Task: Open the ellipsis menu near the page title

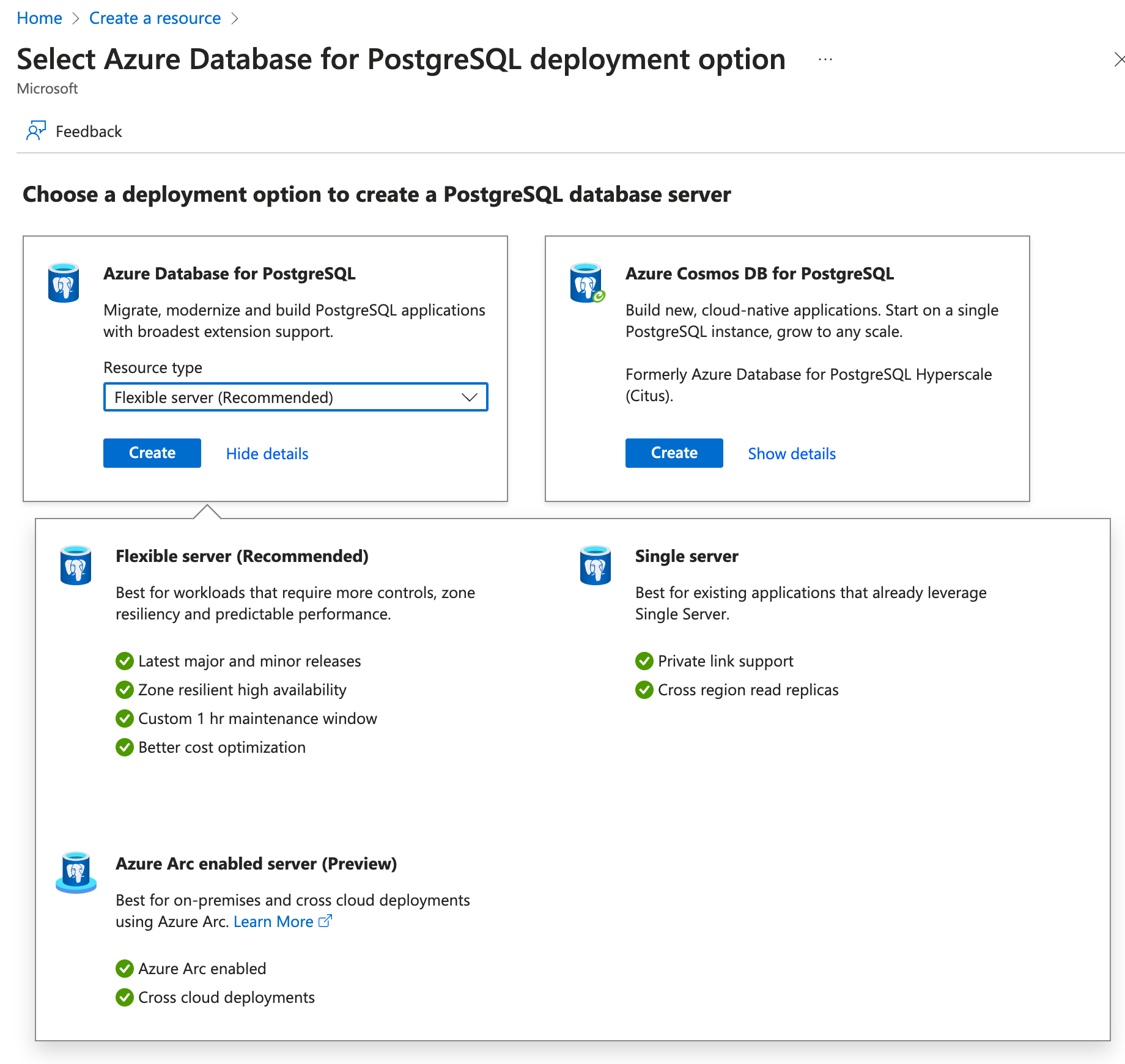Action: pyautogui.click(x=825, y=59)
